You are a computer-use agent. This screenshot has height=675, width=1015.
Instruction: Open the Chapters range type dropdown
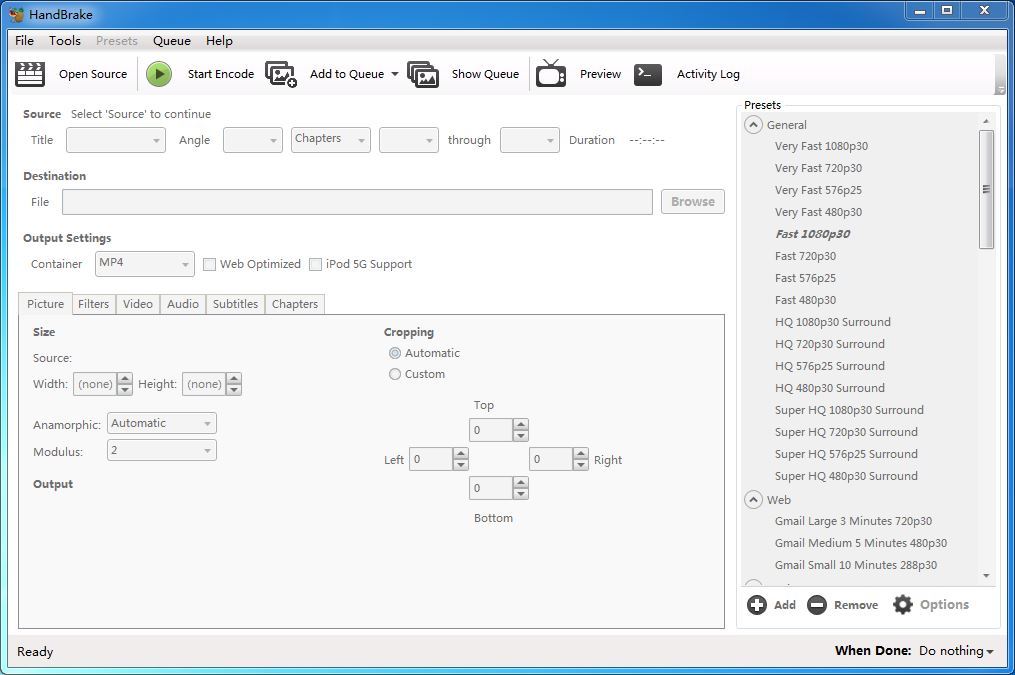(331, 140)
